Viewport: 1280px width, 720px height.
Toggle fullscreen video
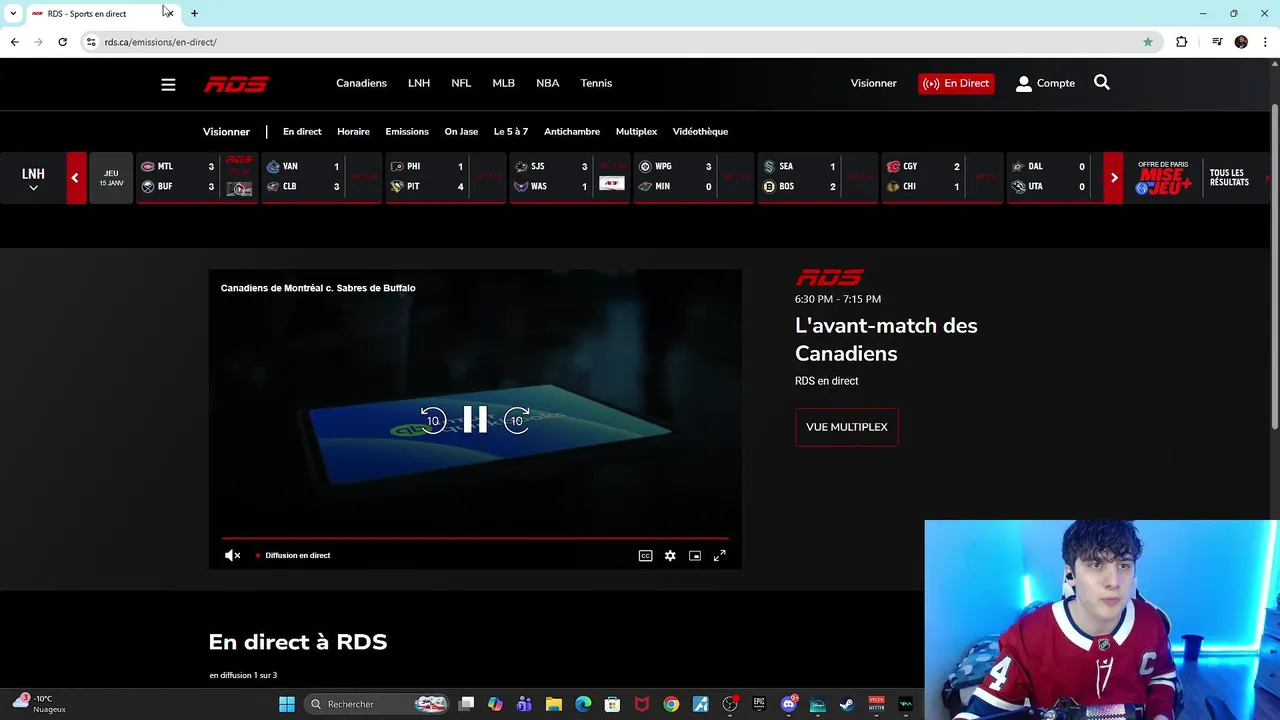(719, 556)
